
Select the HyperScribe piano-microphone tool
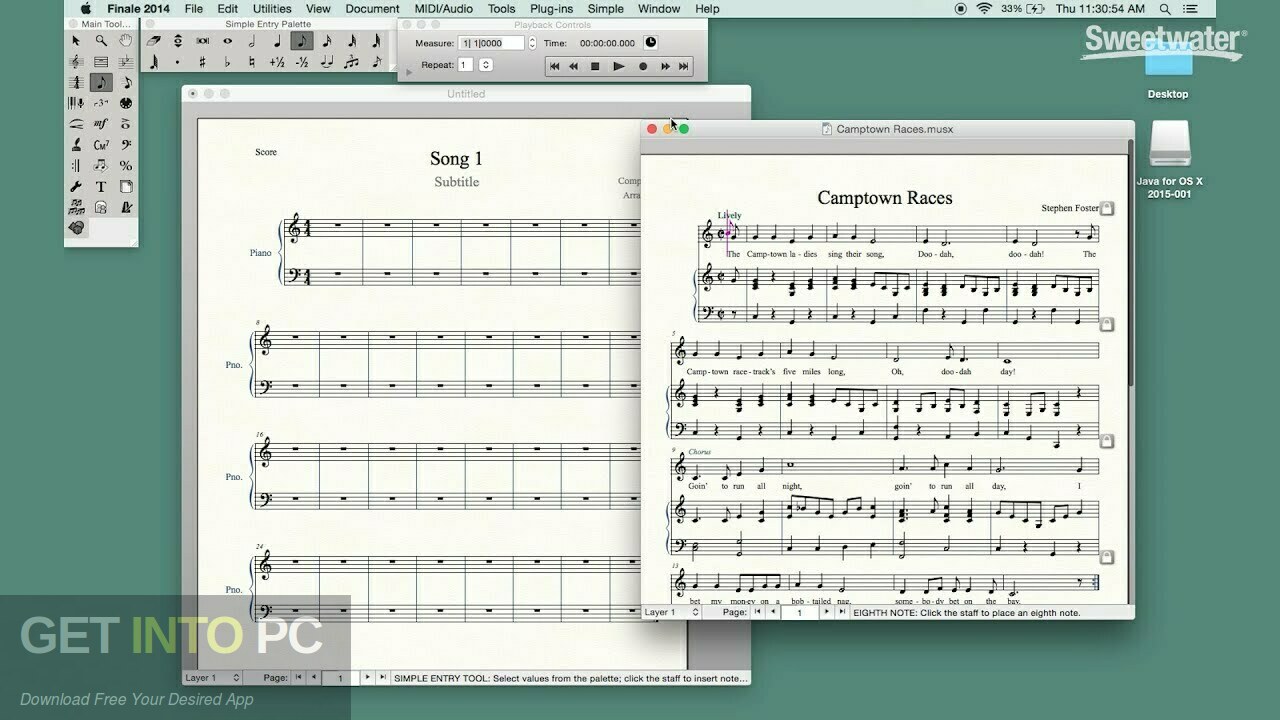76,103
